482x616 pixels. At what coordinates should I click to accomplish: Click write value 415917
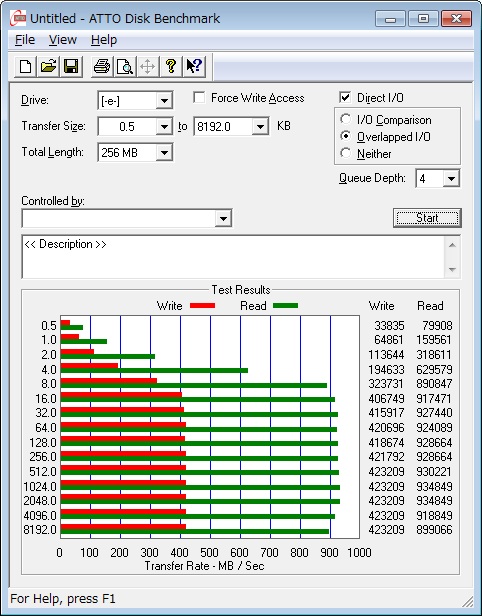[x=386, y=413]
